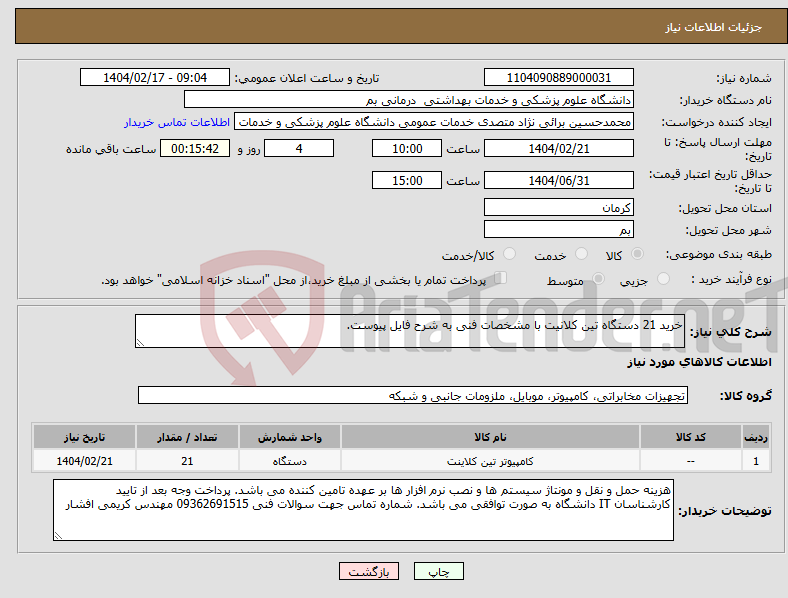Image resolution: width=788 pixels, height=598 pixels.
Task: Click the price validity time field 15:00
Action: click(x=407, y=180)
